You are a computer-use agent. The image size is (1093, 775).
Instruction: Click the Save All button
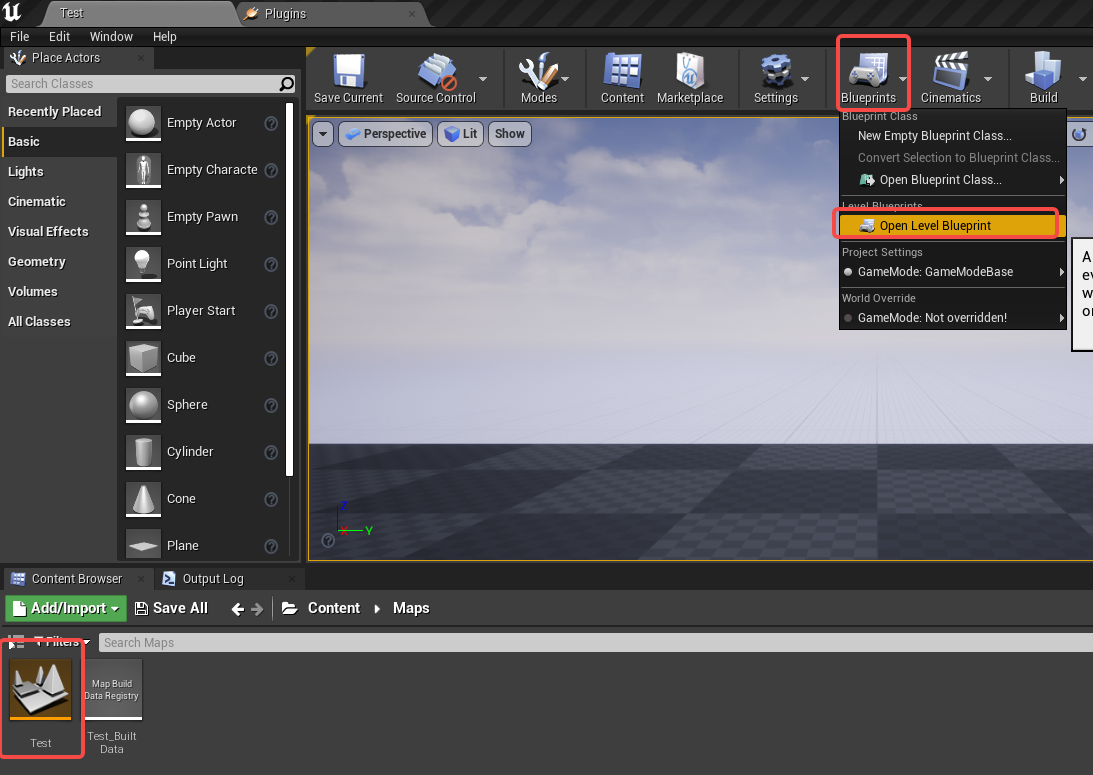[x=171, y=608]
